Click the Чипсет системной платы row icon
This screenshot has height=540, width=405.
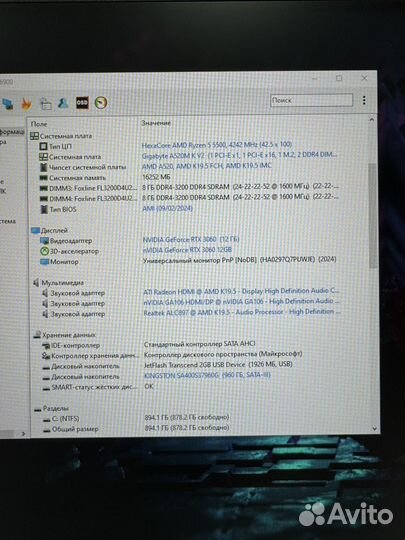point(43,167)
